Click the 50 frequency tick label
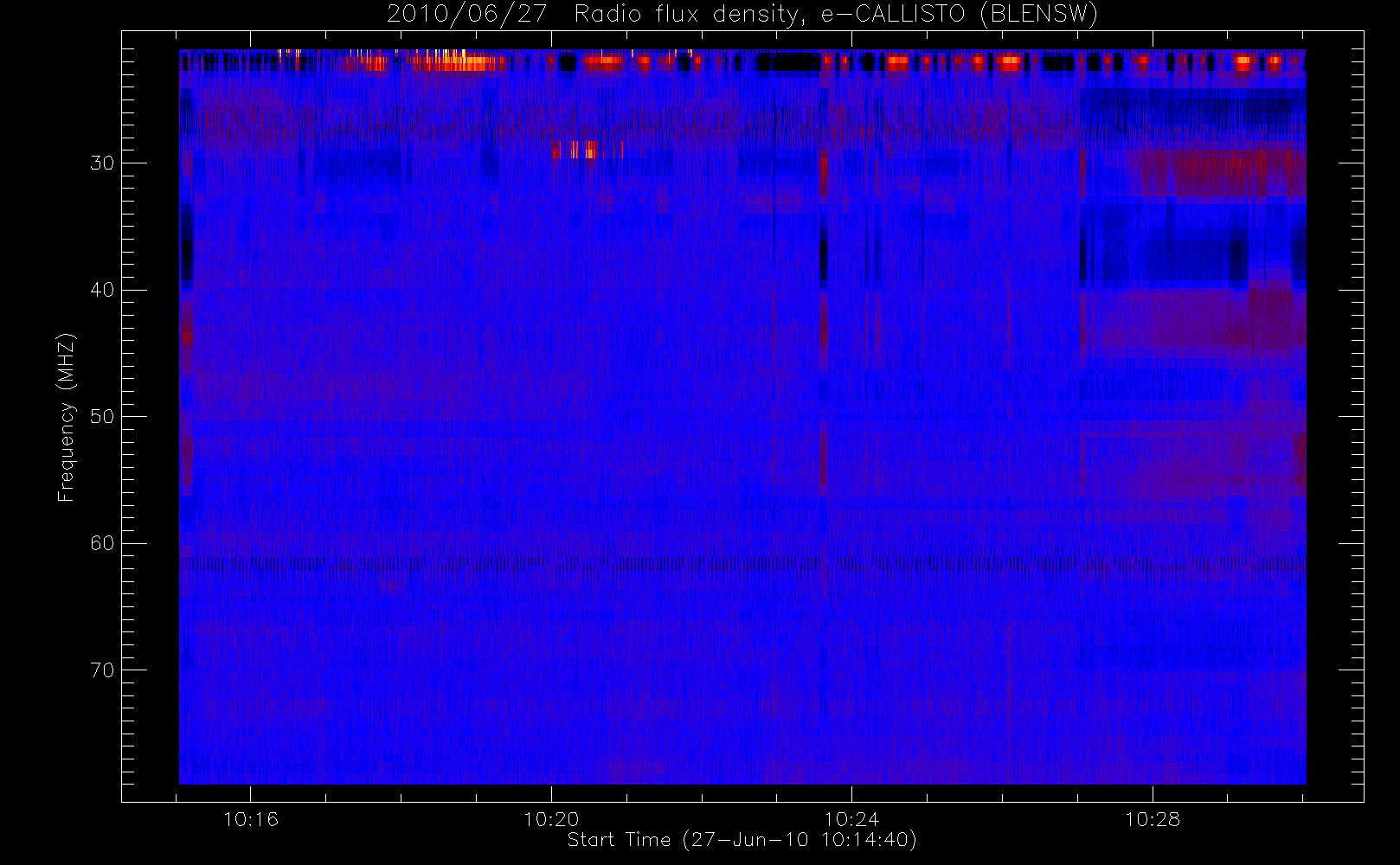Screen dimensions: 1400x865 [102, 417]
